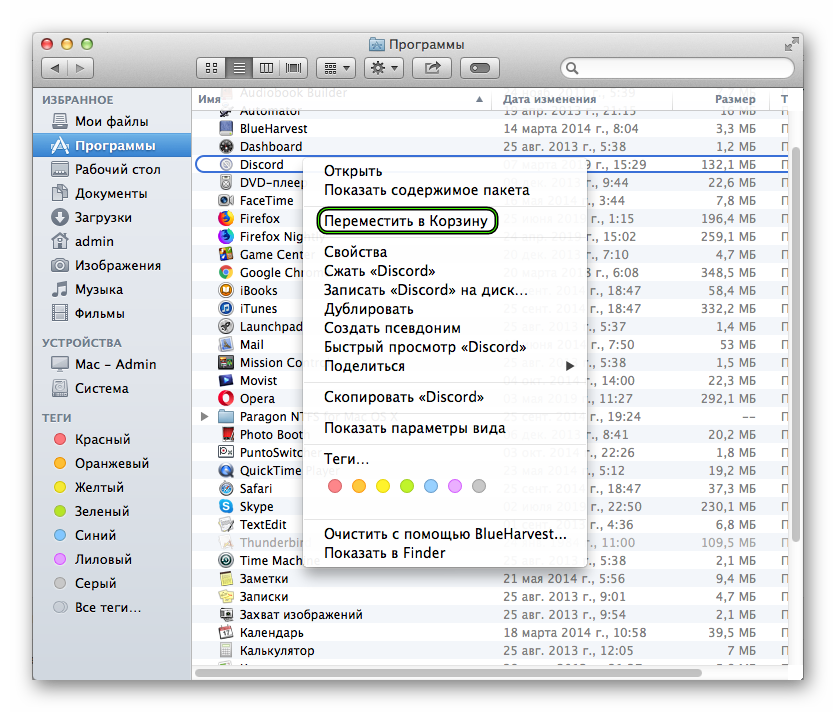Choose Показать в Finder
The image size is (836, 712).
445,554
